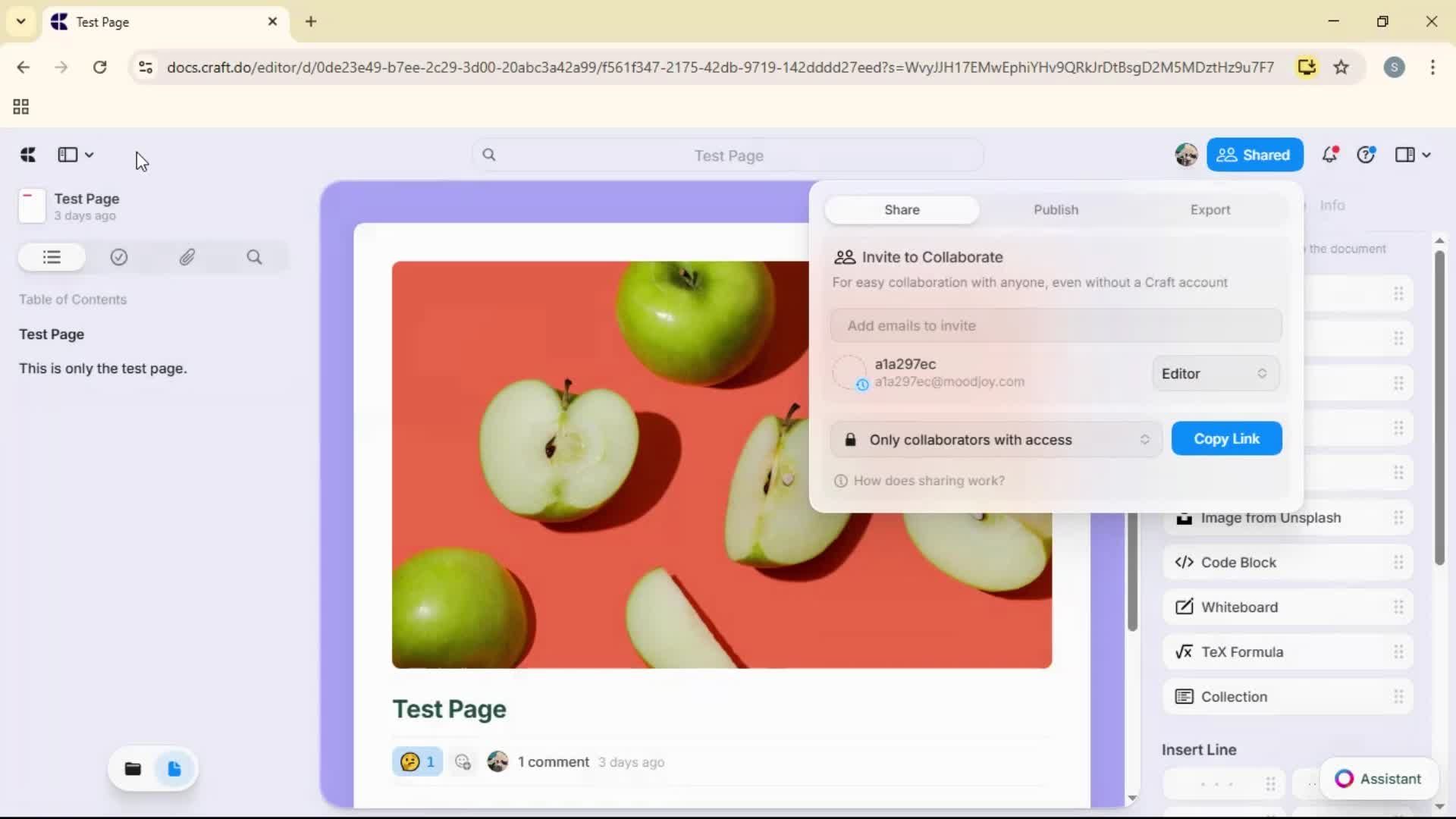1456x819 pixels.
Task: Insert a Whiteboard block
Action: pyautogui.click(x=1238, y=607)
